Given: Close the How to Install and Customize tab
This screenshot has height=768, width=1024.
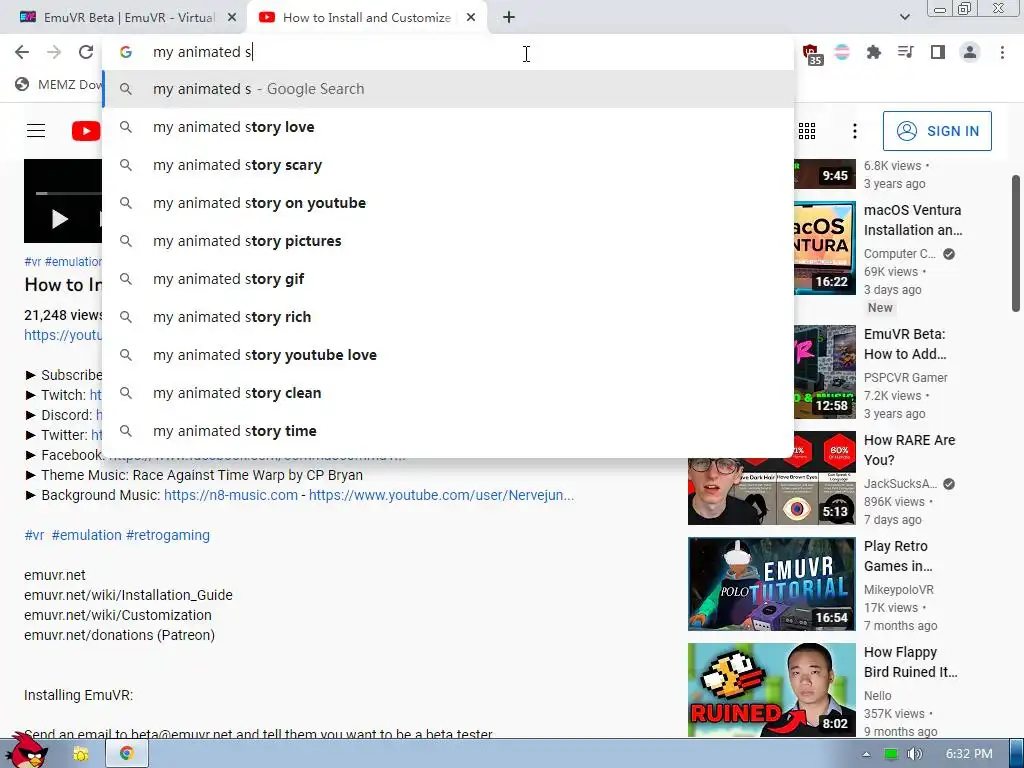Looking at the screenshot, I should click(471, 18).
